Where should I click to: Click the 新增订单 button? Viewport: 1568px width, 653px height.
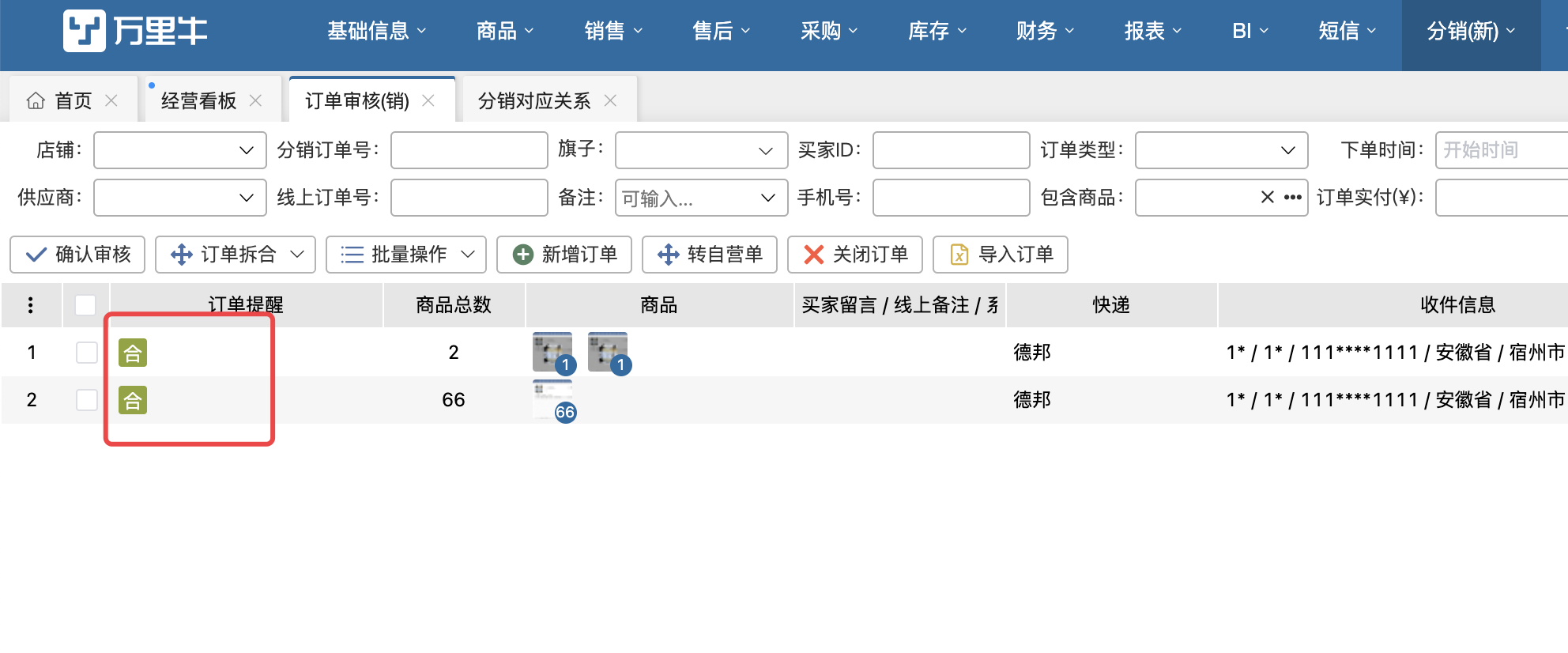[564, 255]
